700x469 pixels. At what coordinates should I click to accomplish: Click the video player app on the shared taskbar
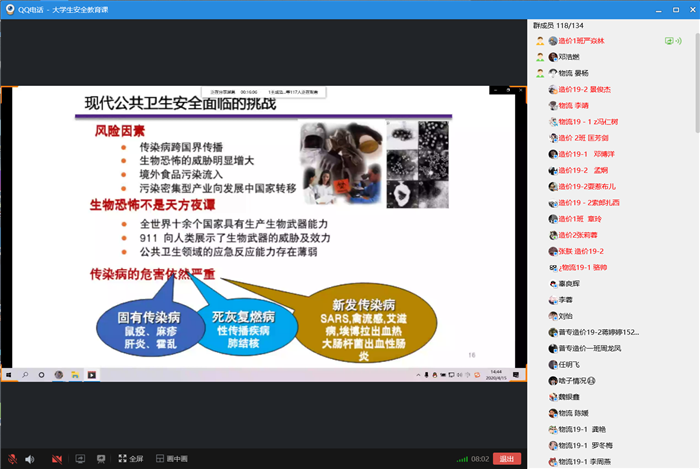click(92, 375)
